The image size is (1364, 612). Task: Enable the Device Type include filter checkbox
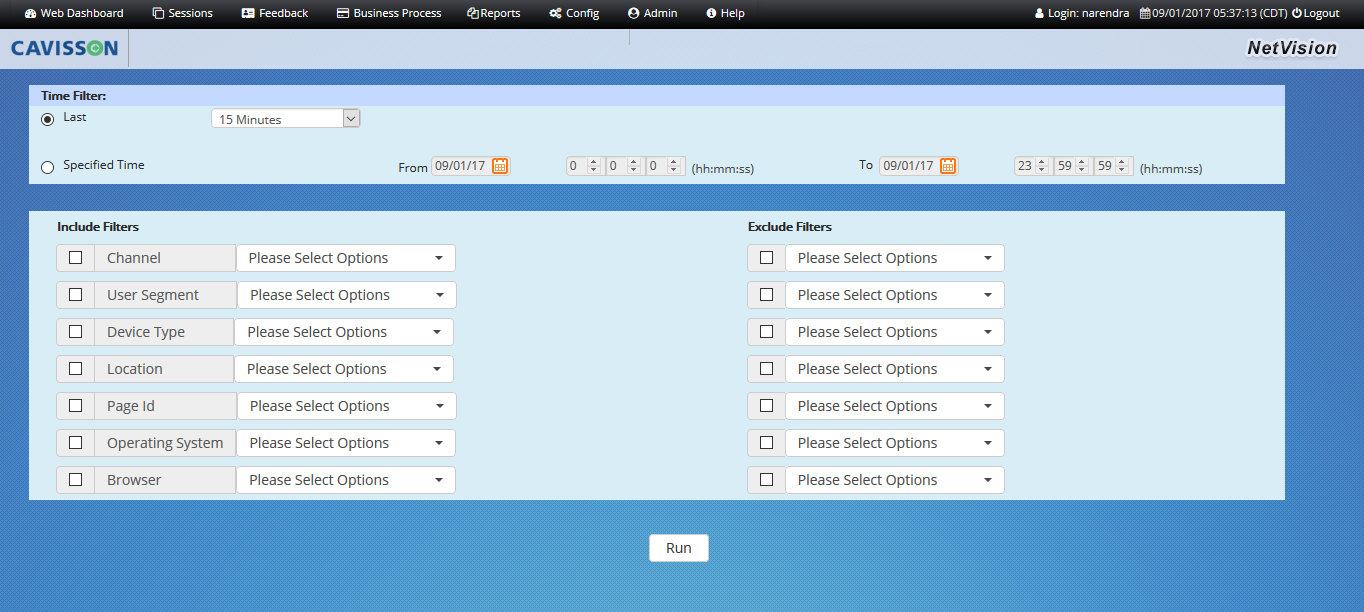[x=75, y=332]
